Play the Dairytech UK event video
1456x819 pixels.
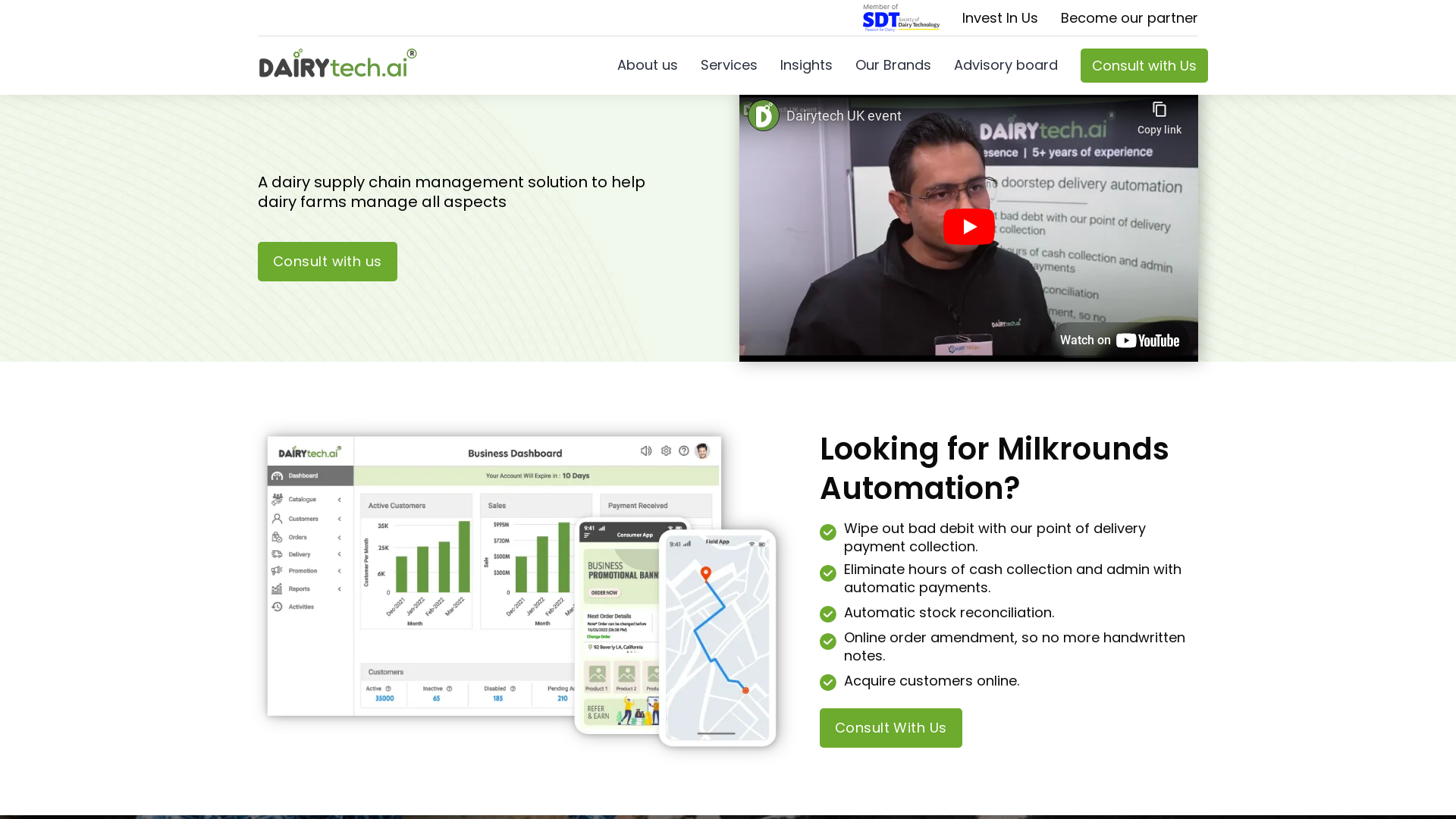pyautogui.click(x=968, y=227)
